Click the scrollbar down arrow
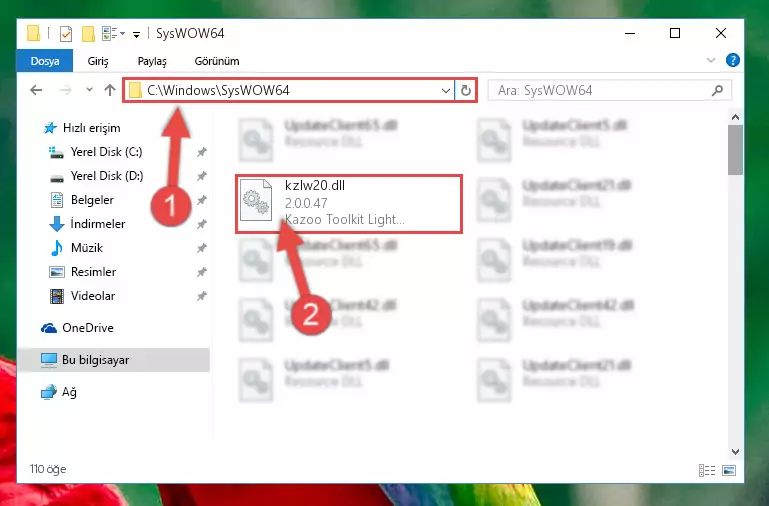This screenshot has height=506, width=769. tap(735, 452)
